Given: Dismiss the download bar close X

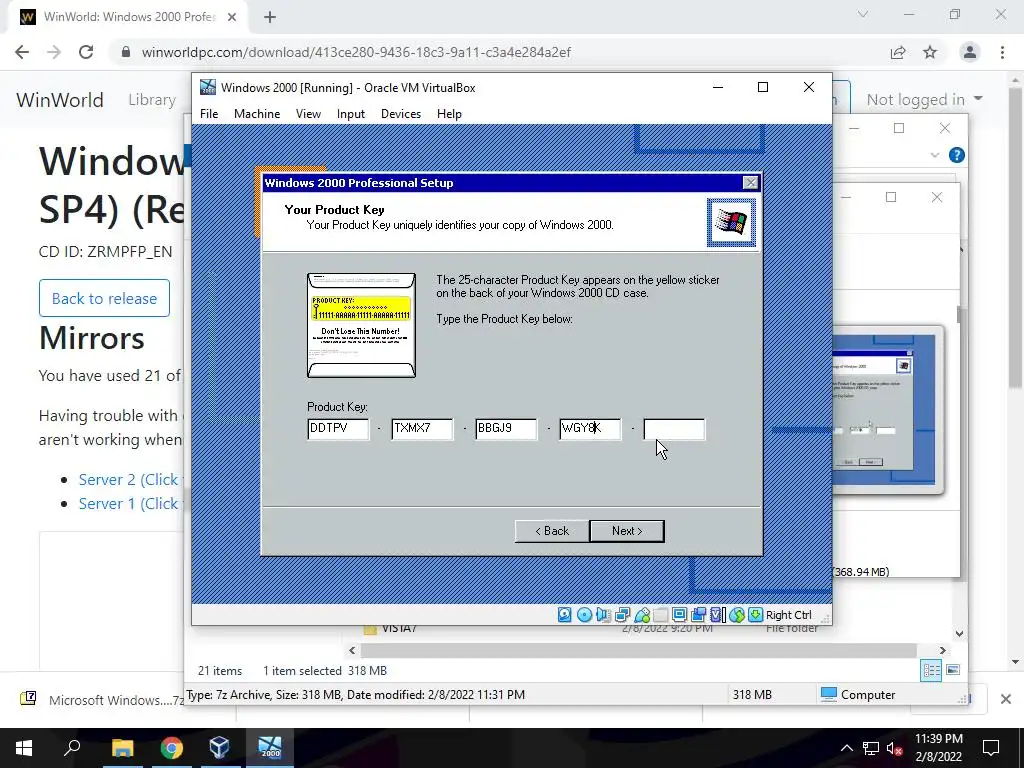Looking at the screenshot, I should pyautogui.click(x=1006, y=699).
